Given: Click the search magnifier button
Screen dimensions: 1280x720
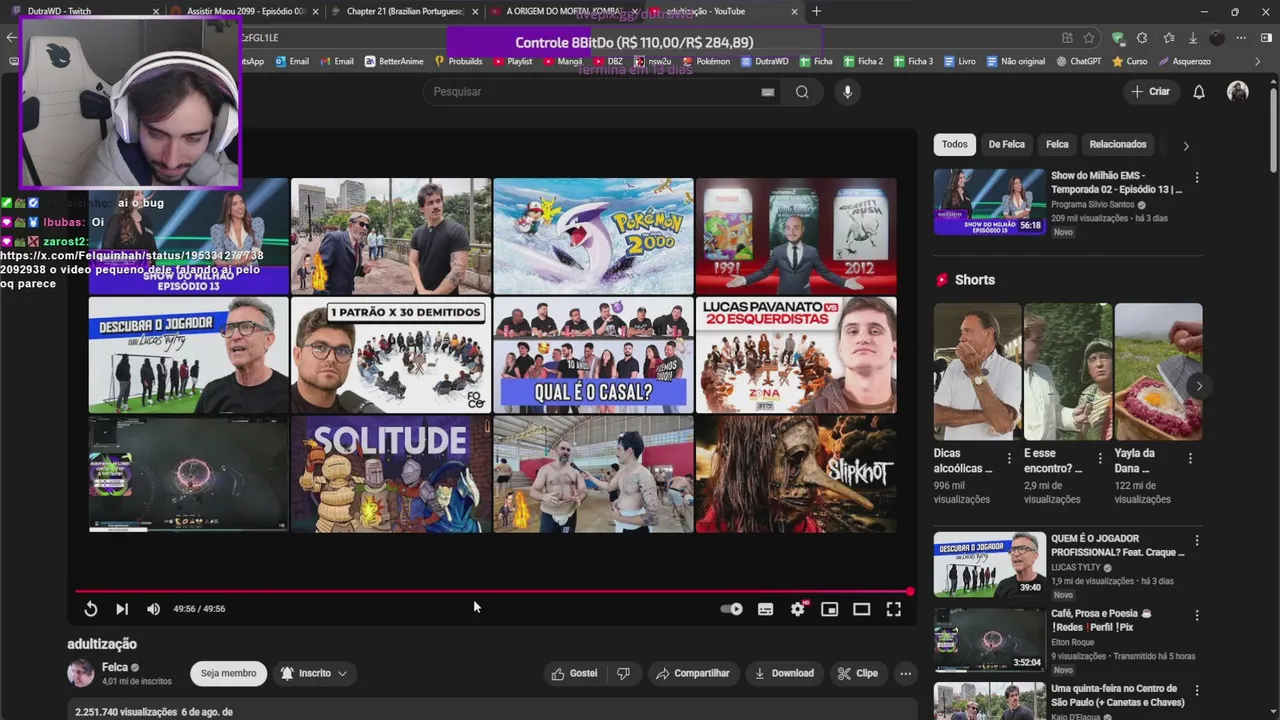Looking at the screenshot, I should [x=802, y=92].
